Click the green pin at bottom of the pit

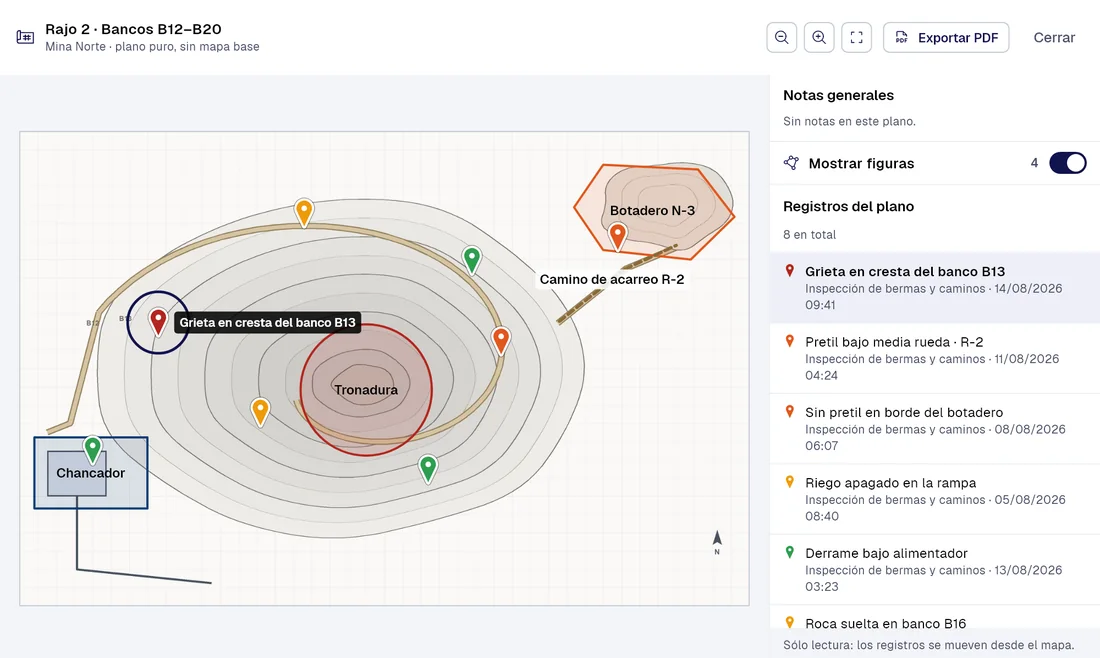428,469
